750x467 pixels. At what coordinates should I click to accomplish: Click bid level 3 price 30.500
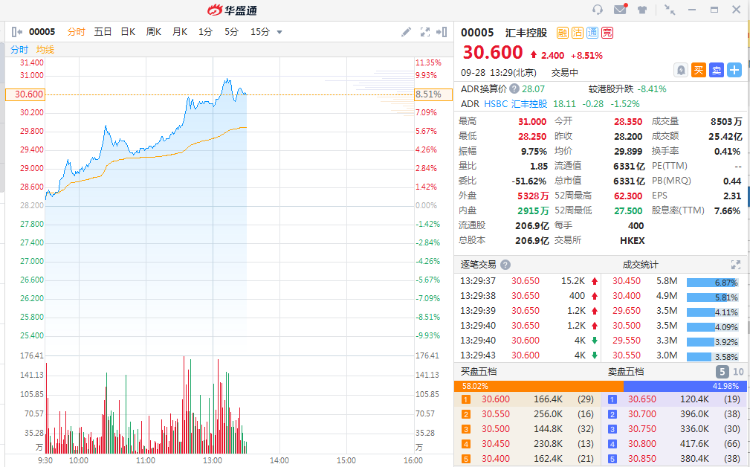tap(496, 429)
